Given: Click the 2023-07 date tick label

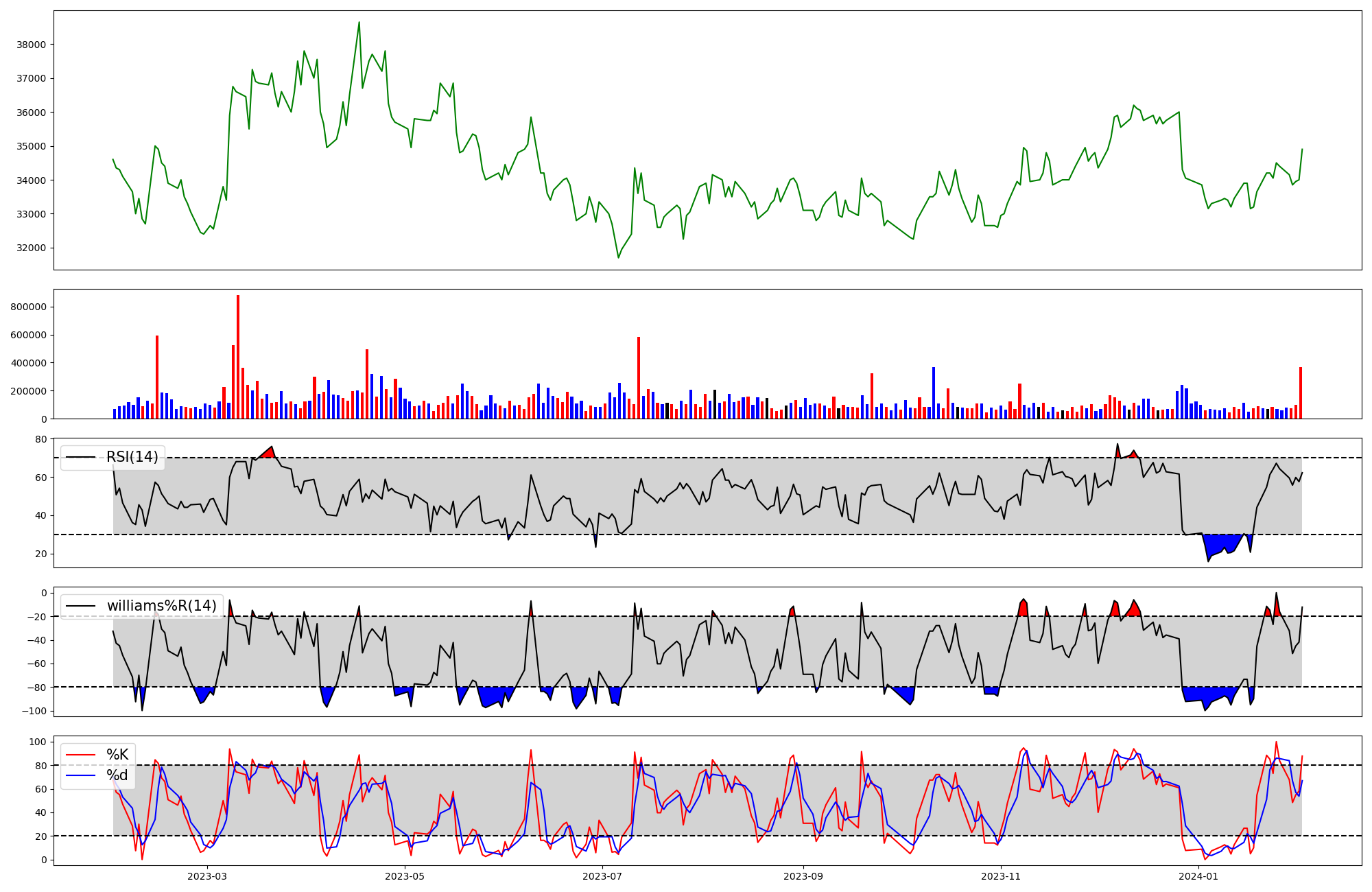Looking at the screenshot, I should (602, 876).
